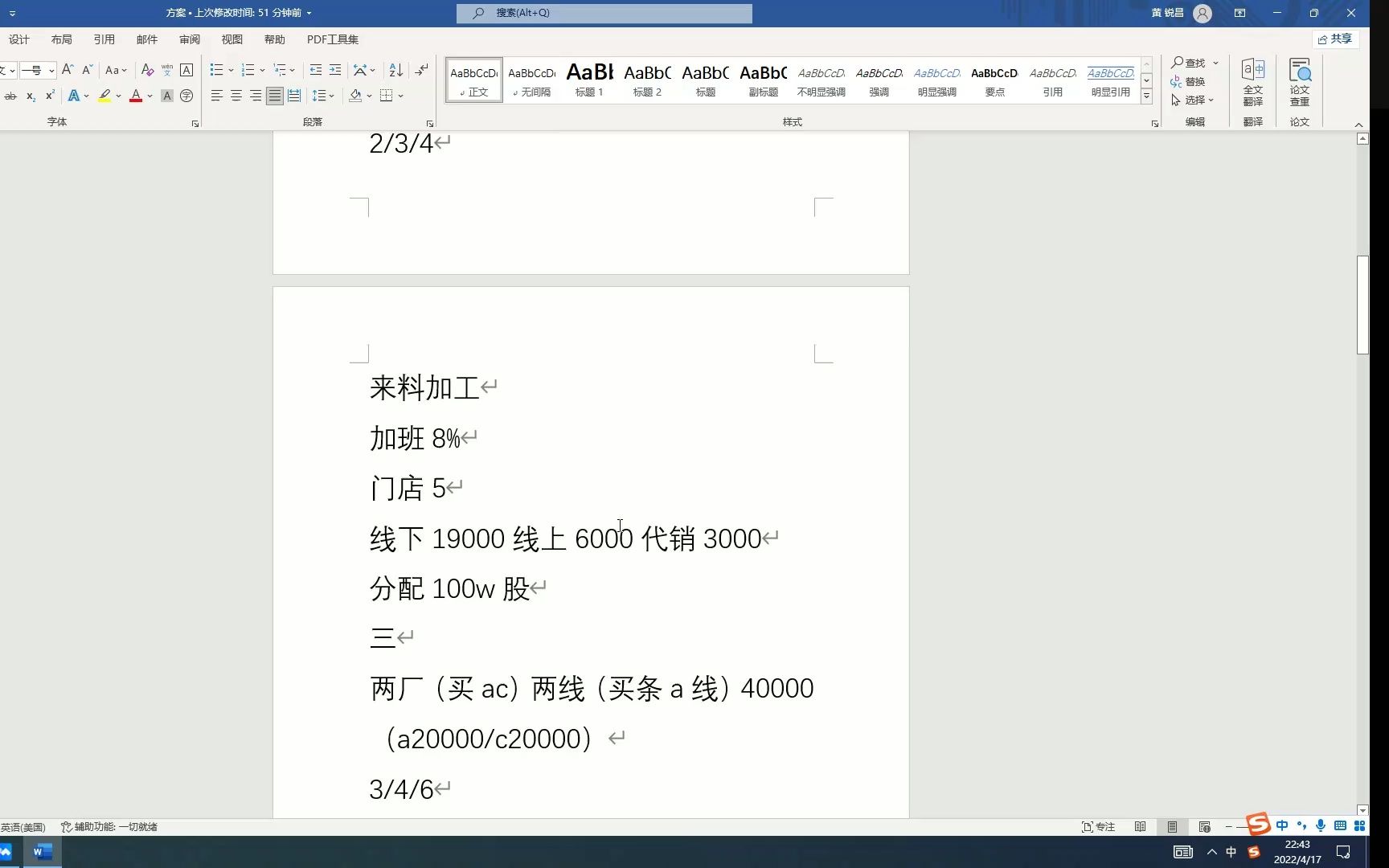Decrease the paragraph indent
The image size is (1389, 868).
(316, 70)
